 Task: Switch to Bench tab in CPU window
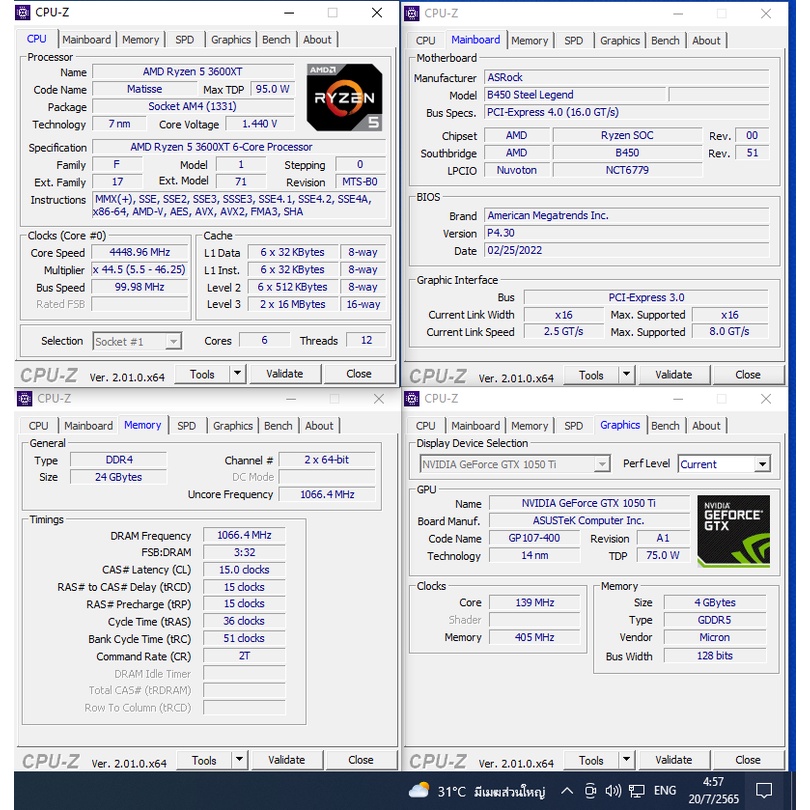(276, 40)
